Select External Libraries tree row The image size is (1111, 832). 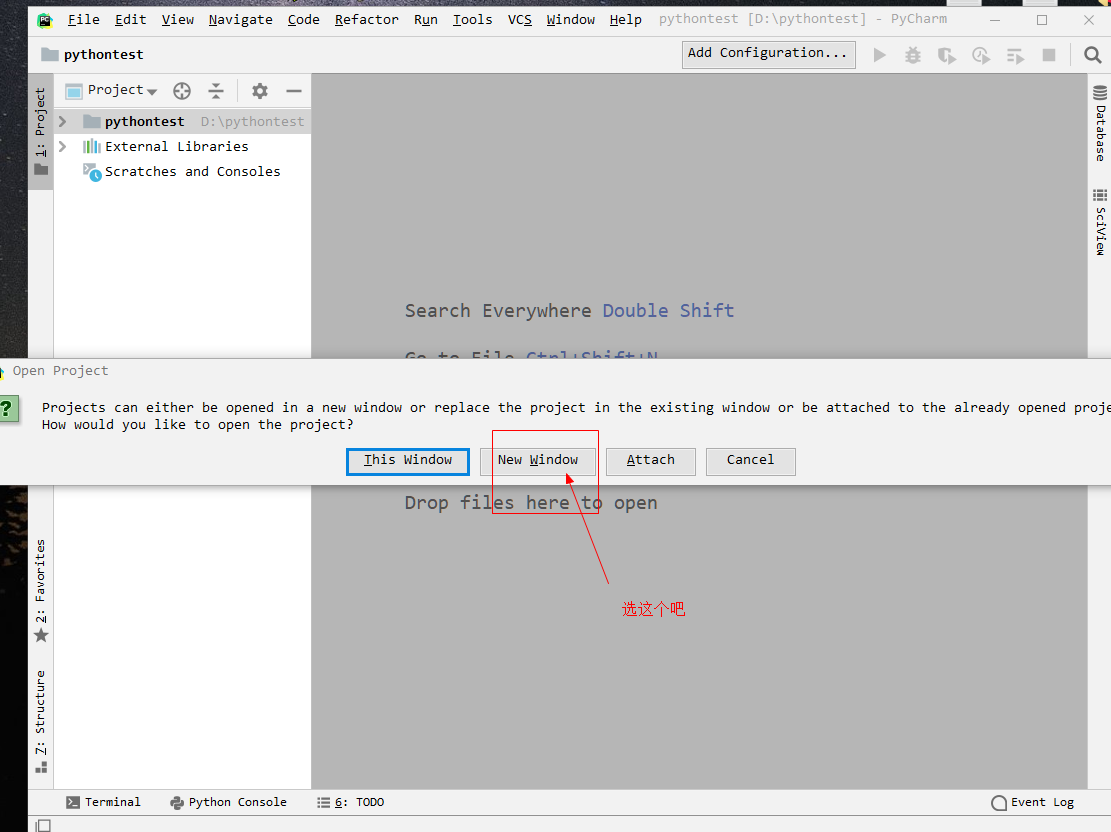click(182, 147)
